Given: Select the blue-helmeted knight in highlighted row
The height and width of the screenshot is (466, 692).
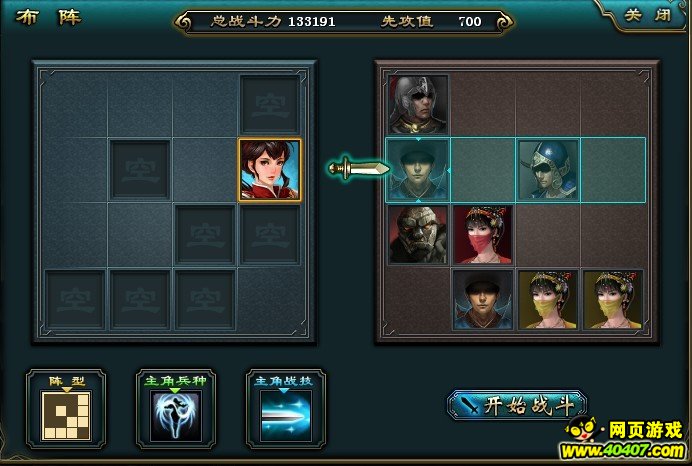Looking at the screenshot, I should [548, 170].
